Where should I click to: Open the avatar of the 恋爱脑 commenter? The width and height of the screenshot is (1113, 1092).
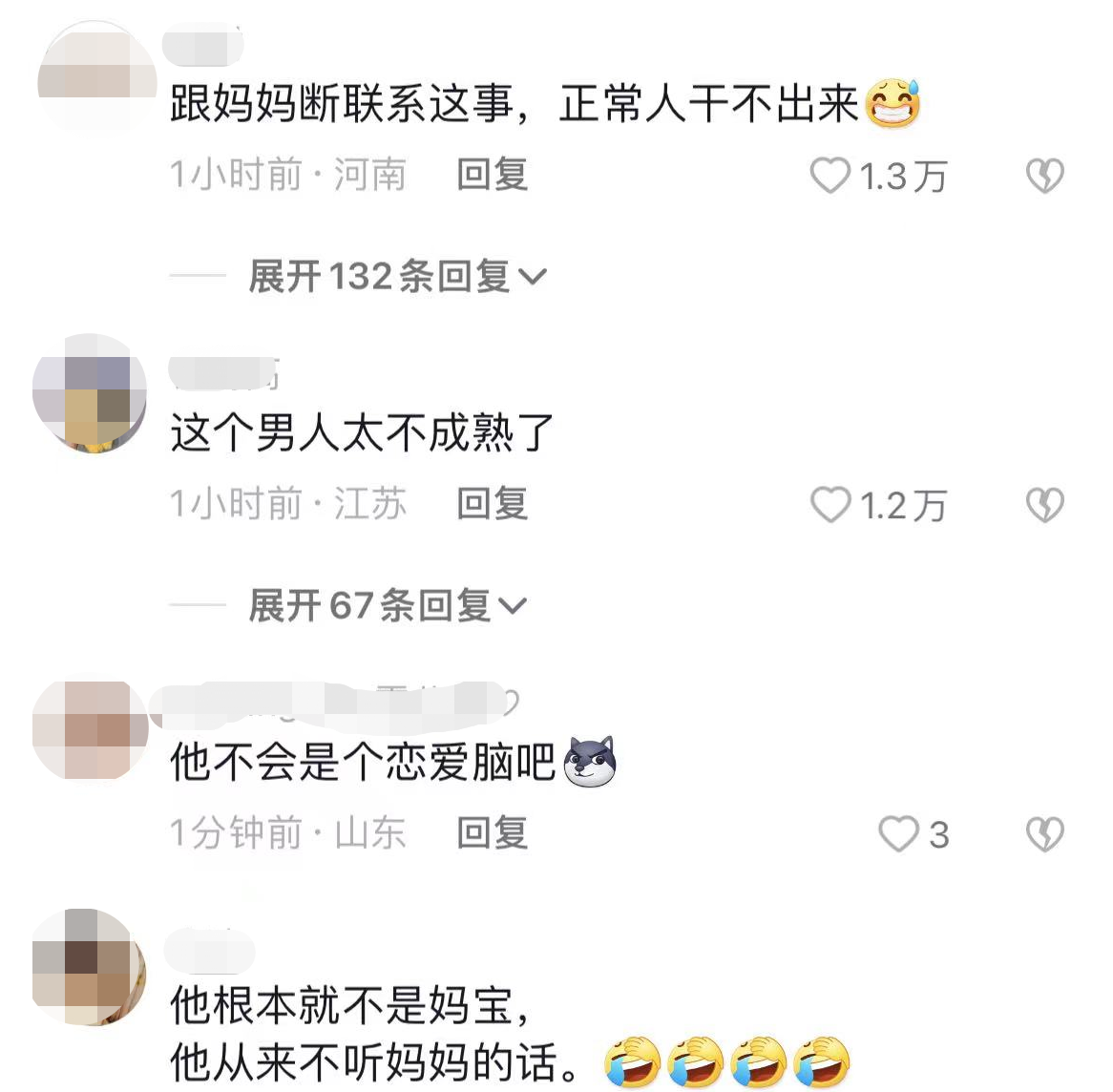pos(90,730)
